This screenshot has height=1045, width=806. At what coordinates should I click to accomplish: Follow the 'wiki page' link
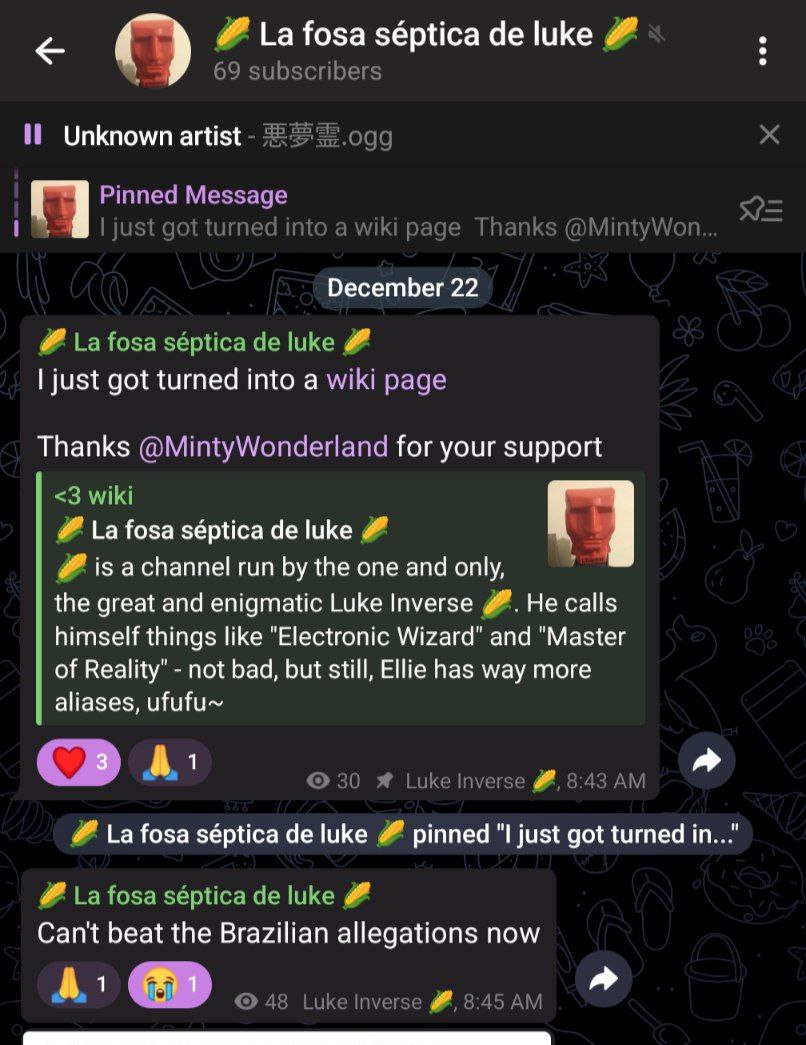coord(386,380)
